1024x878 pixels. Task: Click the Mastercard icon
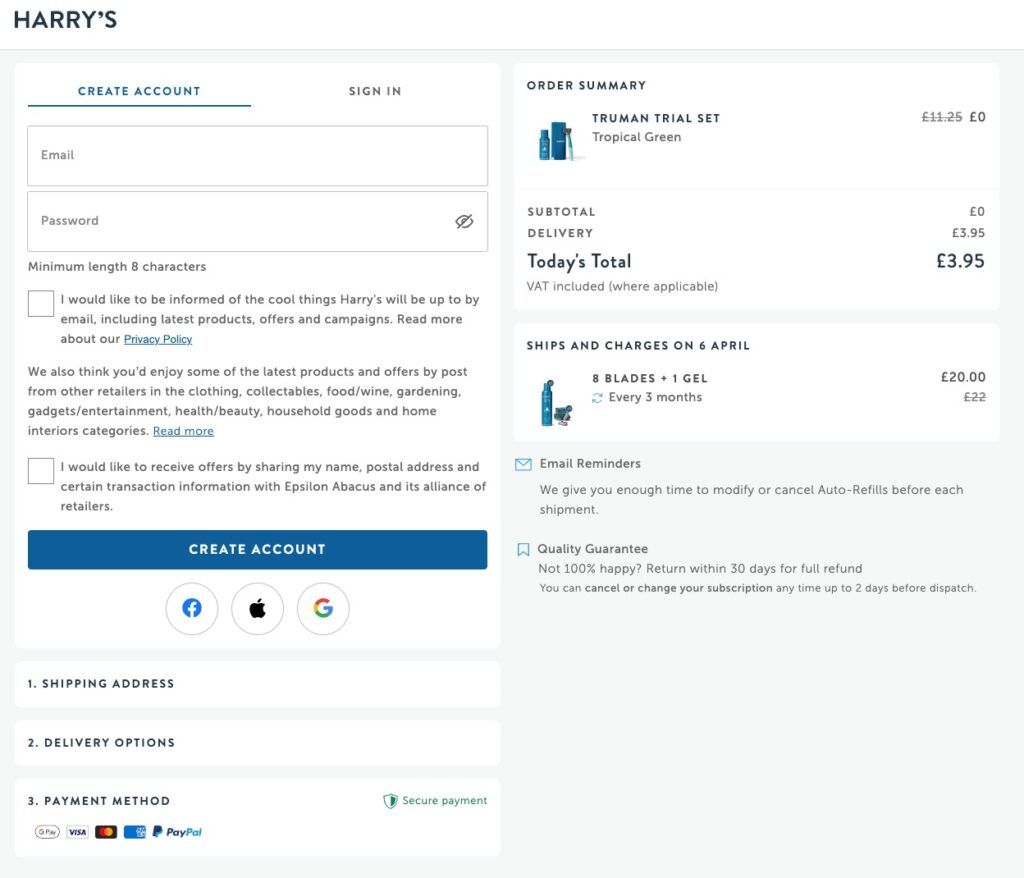(106, 832)
